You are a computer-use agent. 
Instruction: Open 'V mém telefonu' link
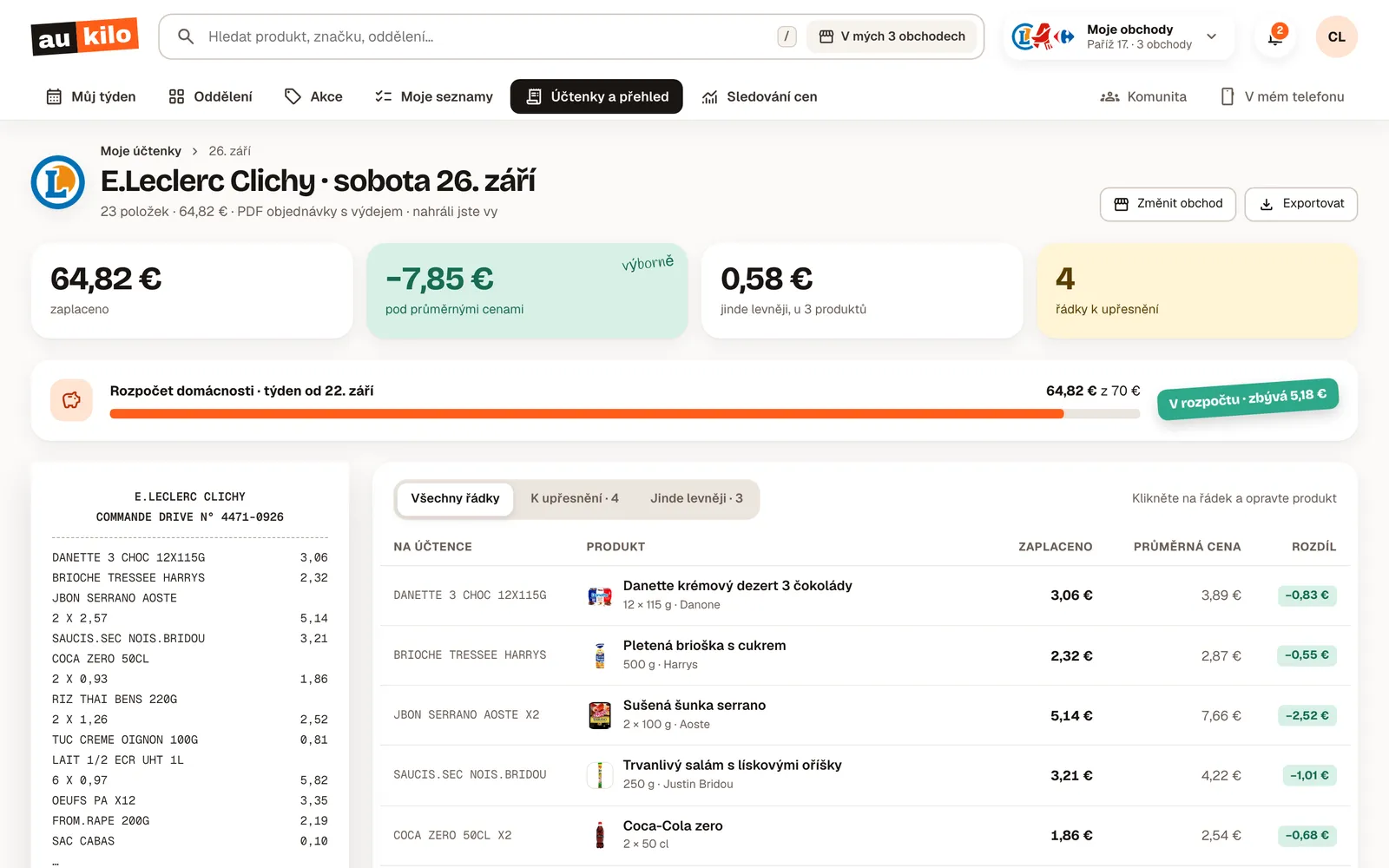[1283, 96]
